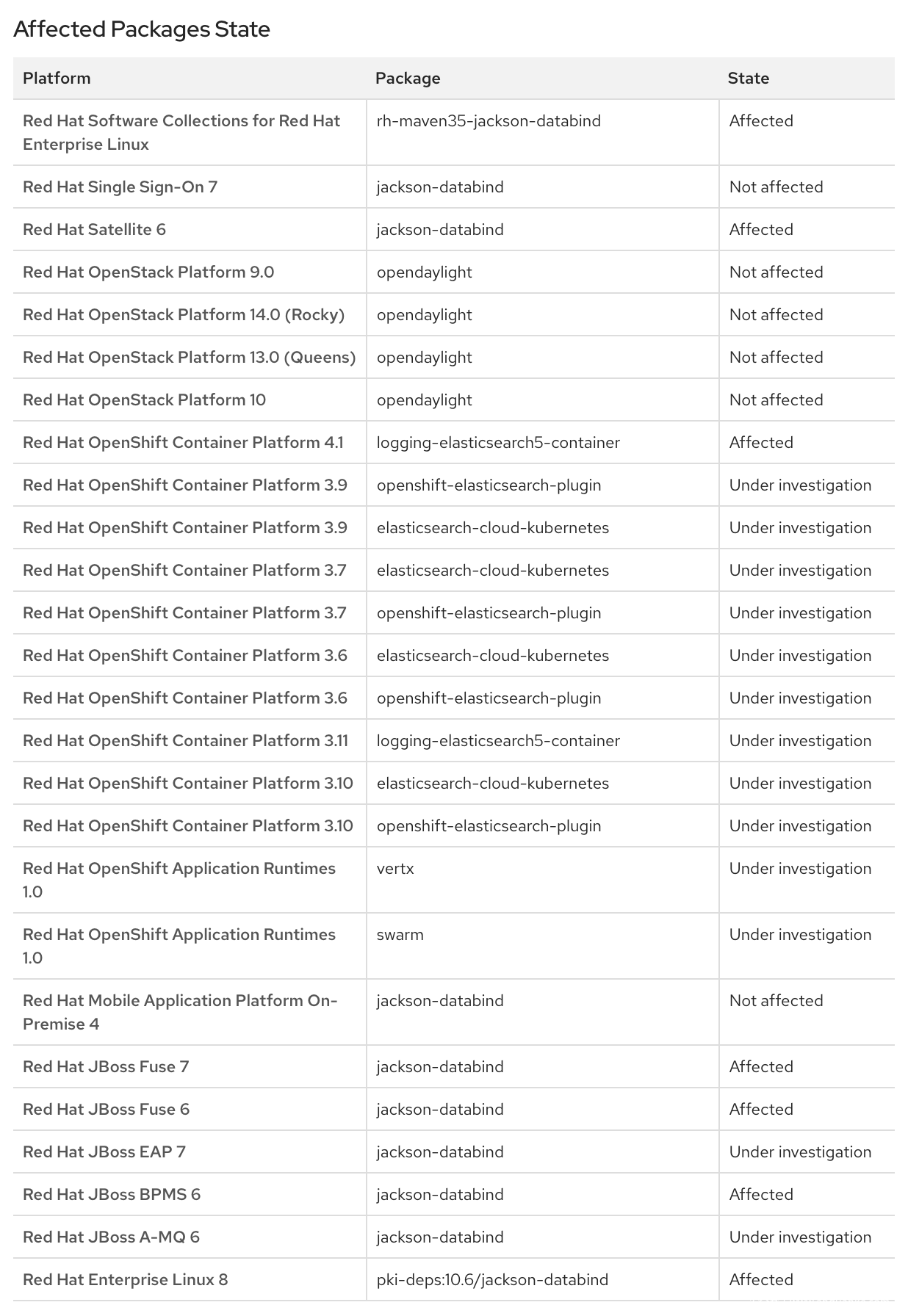
Task: Click the vertx package cell
Action: [395, 869]
